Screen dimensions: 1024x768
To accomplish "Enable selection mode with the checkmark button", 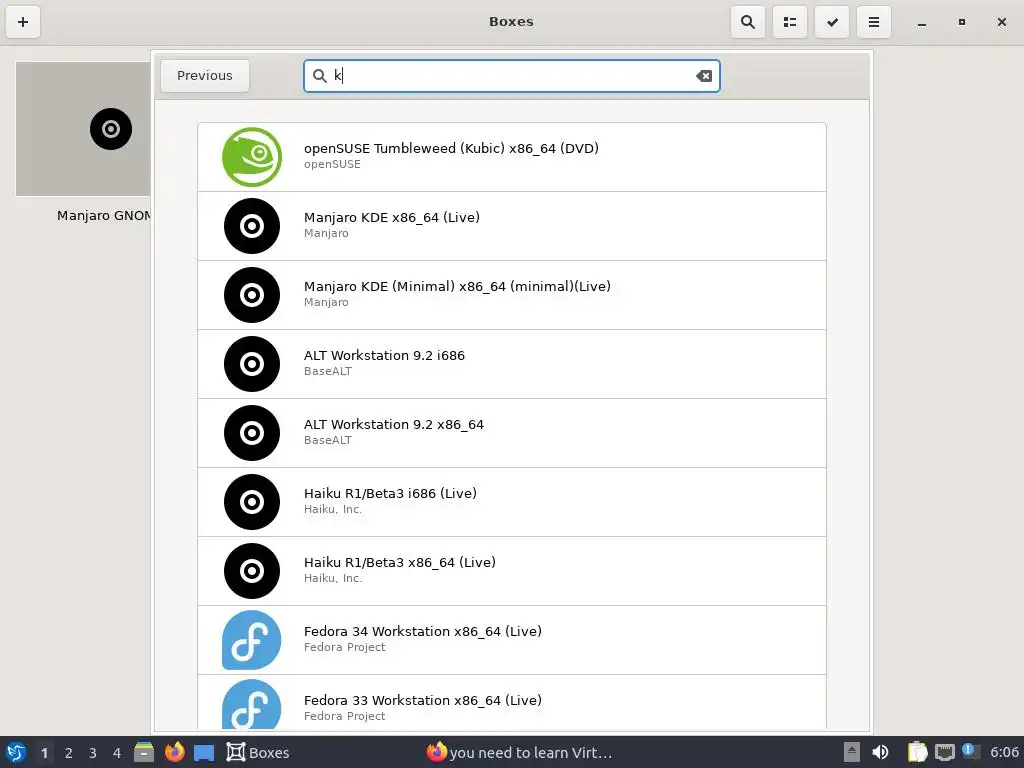I will (x=832, y=22).
